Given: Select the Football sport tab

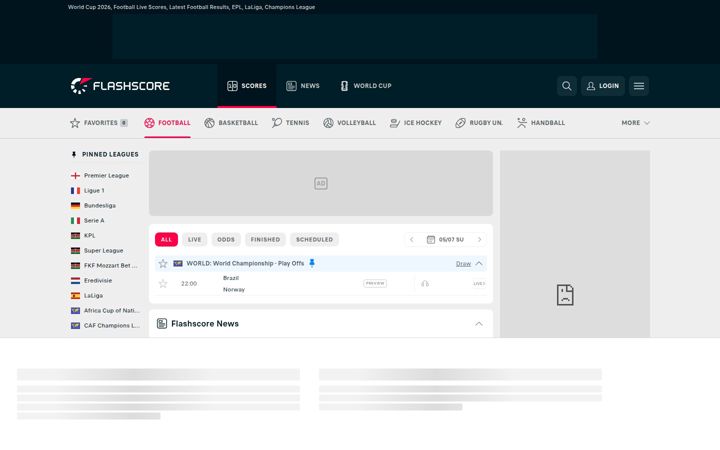Looking at the screenshot, I should pyautogui.click(x=167, y=123).
